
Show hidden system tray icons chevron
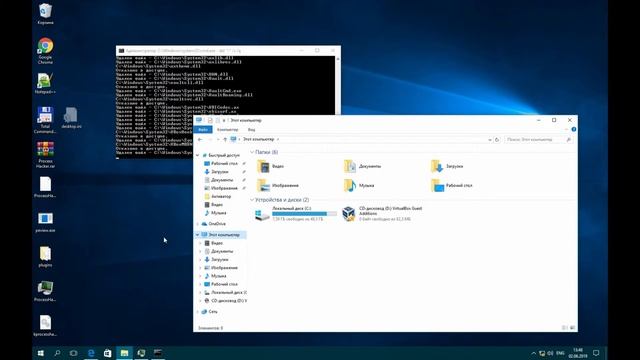[x=533, y=353]
